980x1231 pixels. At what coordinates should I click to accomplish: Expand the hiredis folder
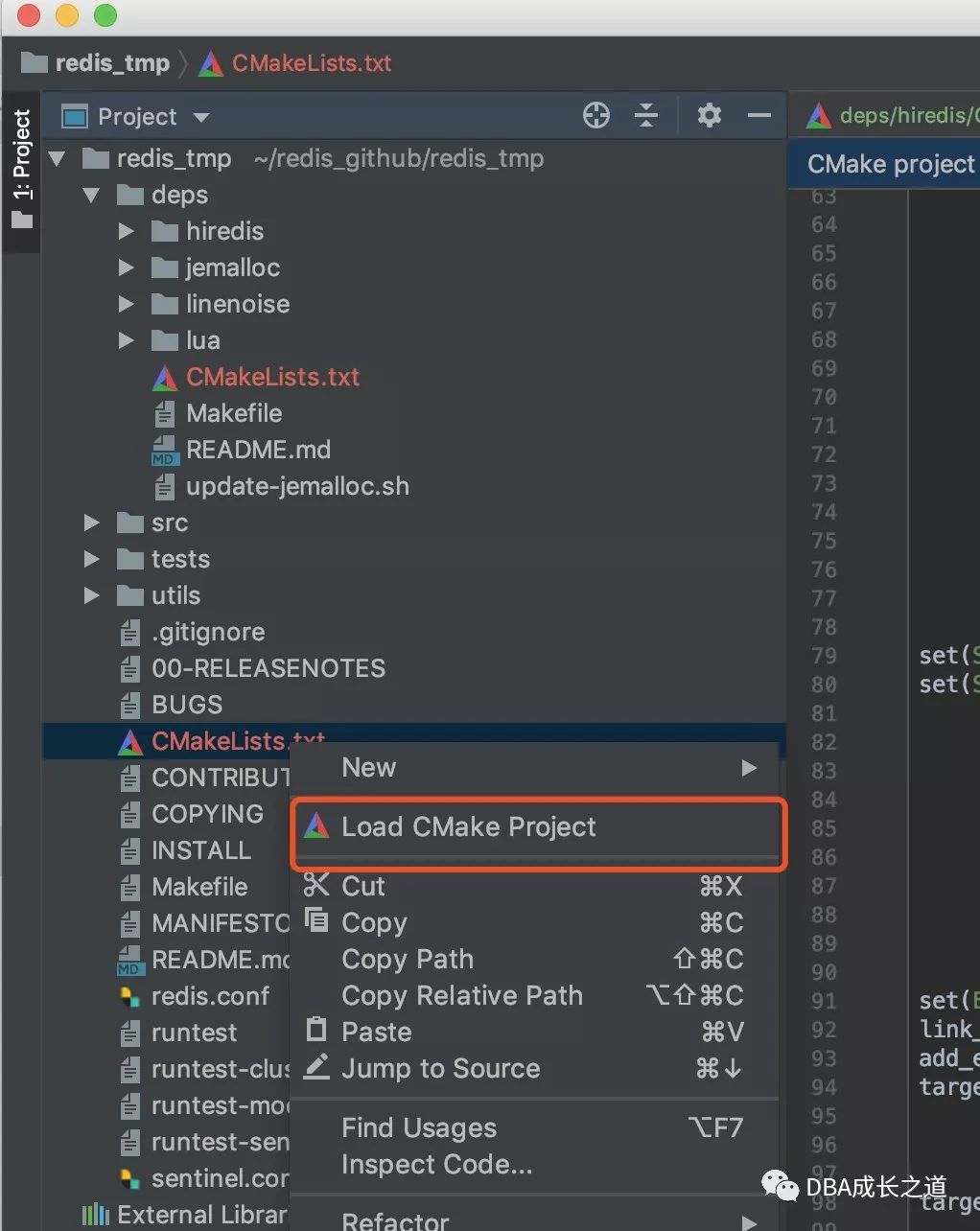(126, 231)
